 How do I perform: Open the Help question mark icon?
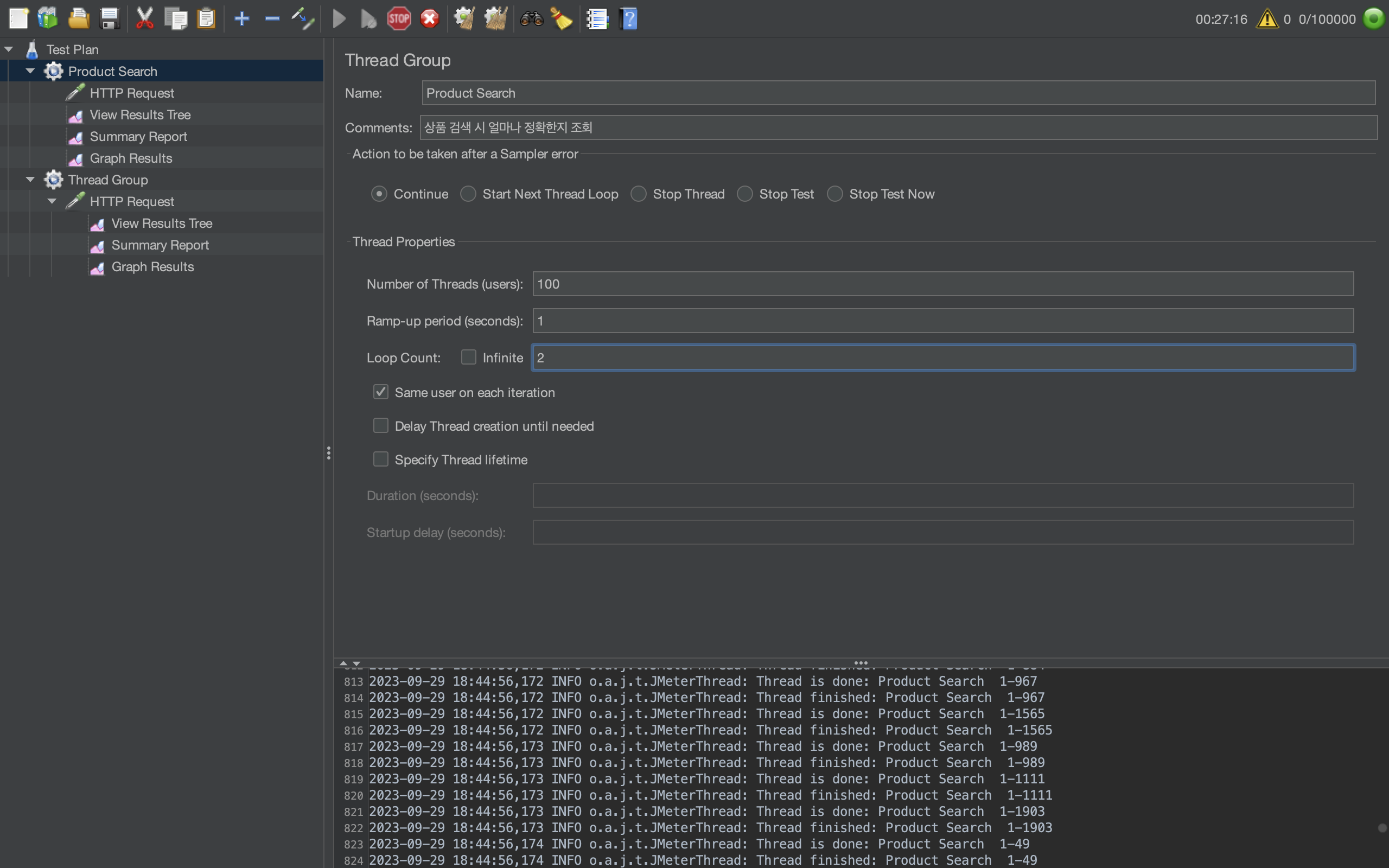[x=628, y=19]
